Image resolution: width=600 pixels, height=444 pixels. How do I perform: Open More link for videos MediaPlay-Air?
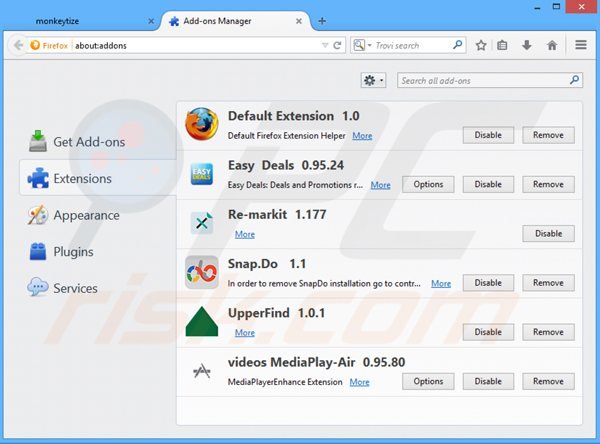coord(359,382)
